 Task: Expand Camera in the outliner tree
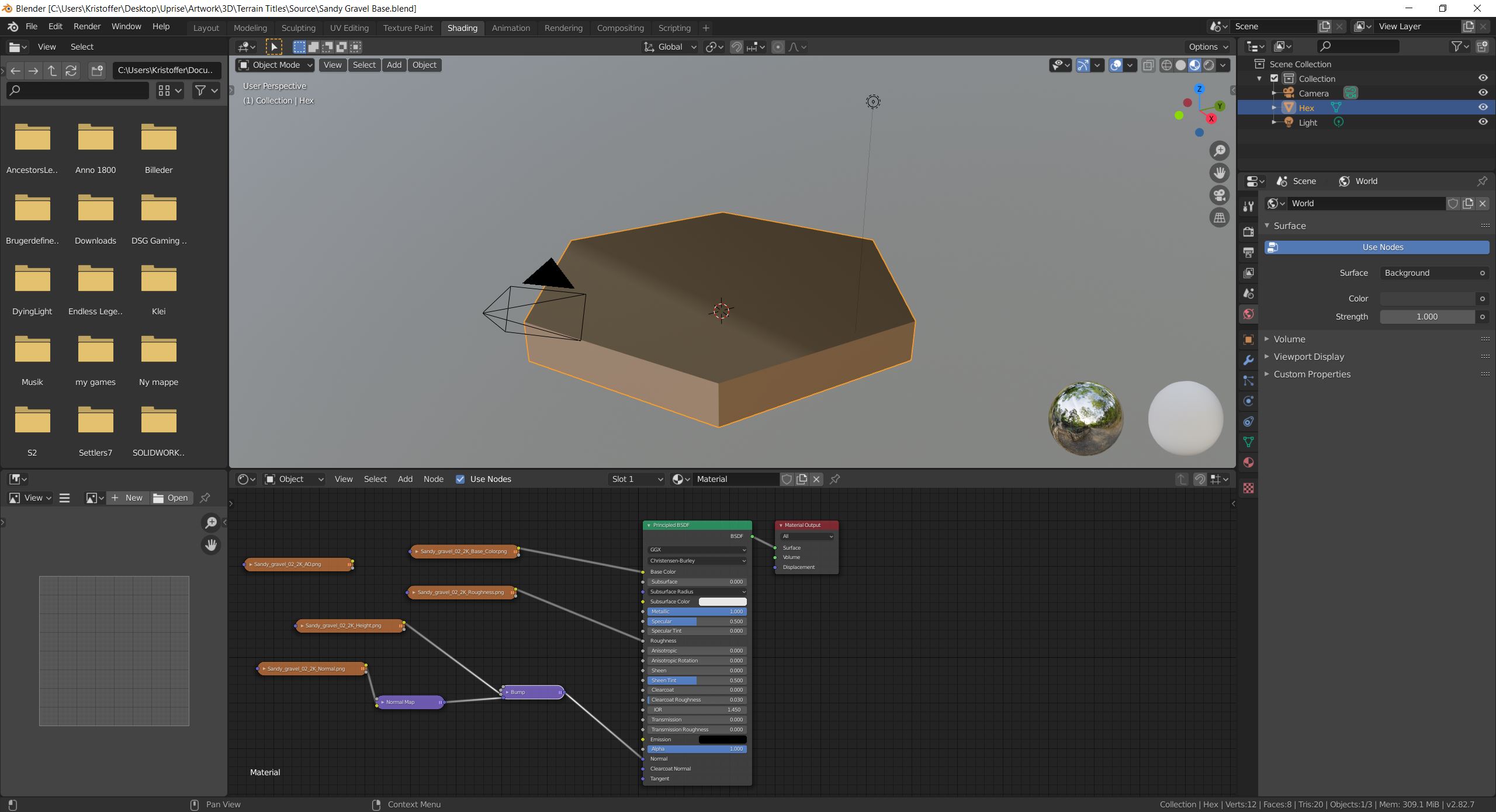1274,93
